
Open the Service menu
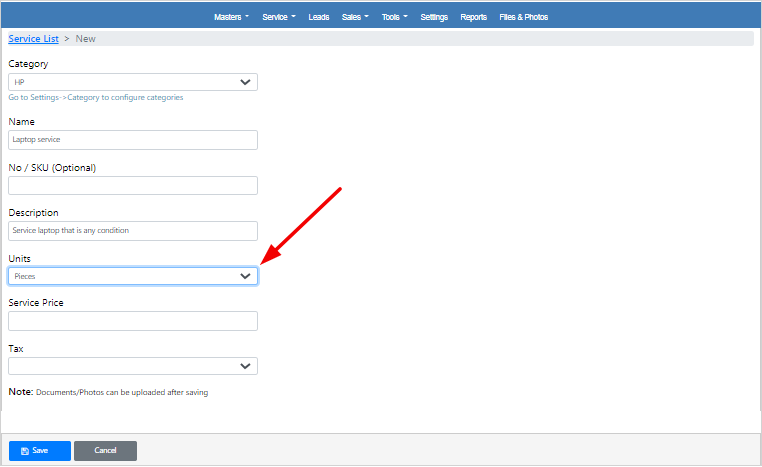(278, 17)
